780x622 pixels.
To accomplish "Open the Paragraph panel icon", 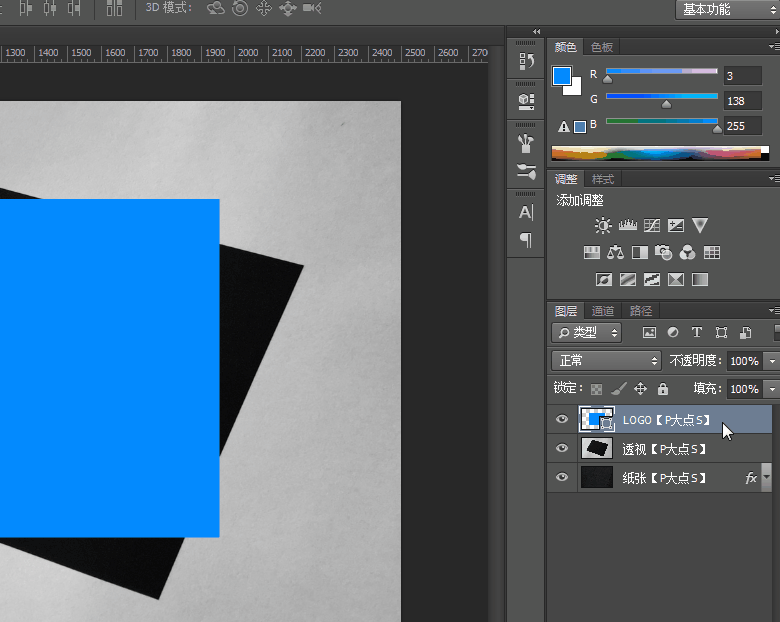I will pyautogui.click(x=526, y=240).
